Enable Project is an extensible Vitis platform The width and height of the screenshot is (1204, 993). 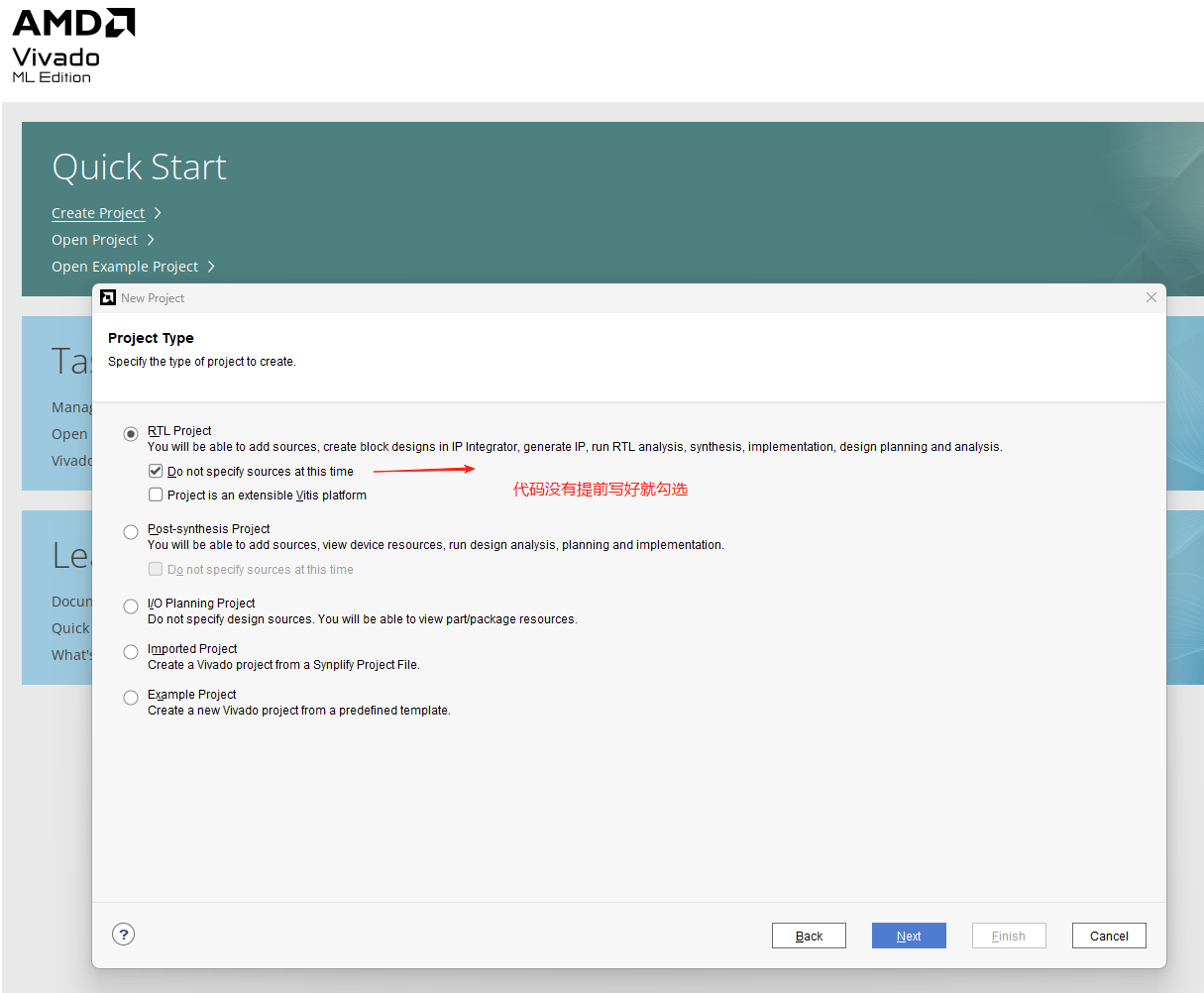click(x=156, y=495)
